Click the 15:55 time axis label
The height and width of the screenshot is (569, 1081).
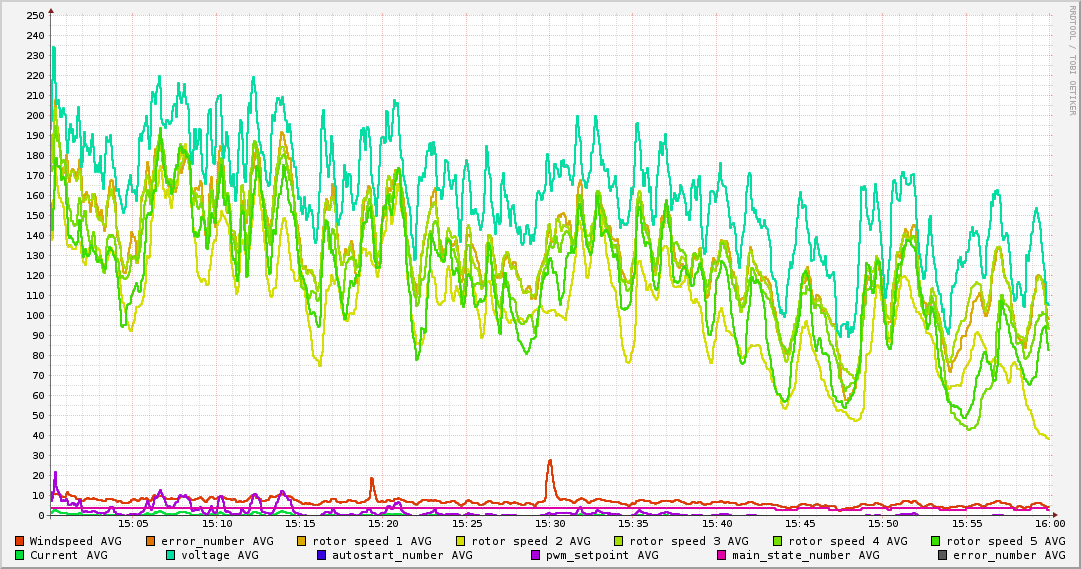[x=967, y=524]
